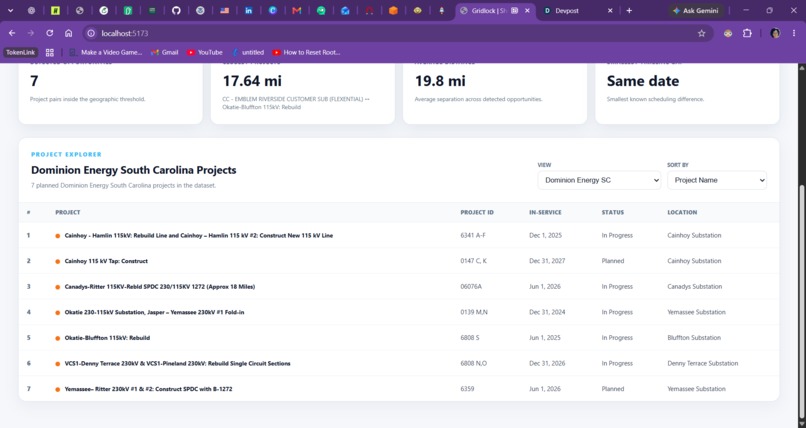Open the Gmail bookmark

[x=164, y=52]
